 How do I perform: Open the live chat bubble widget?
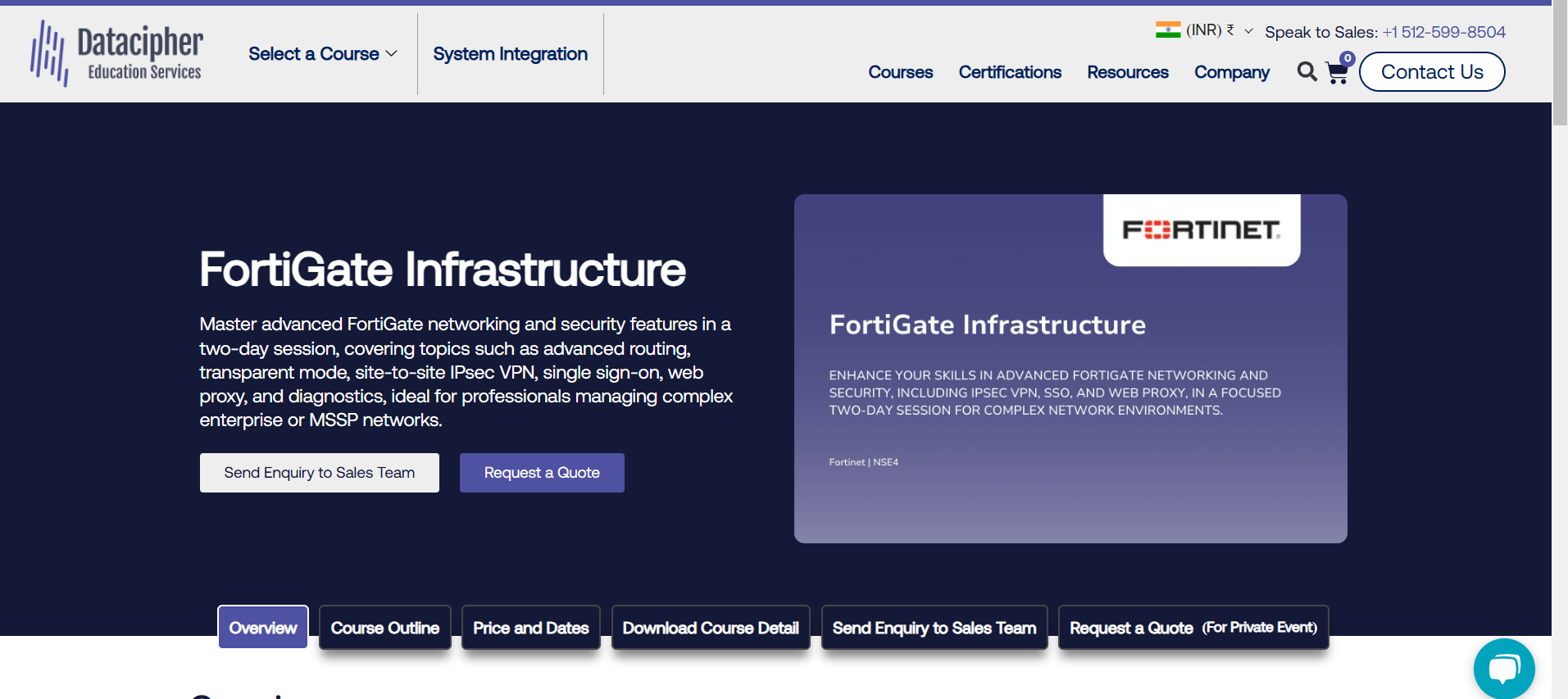(x=1504, y=669)
